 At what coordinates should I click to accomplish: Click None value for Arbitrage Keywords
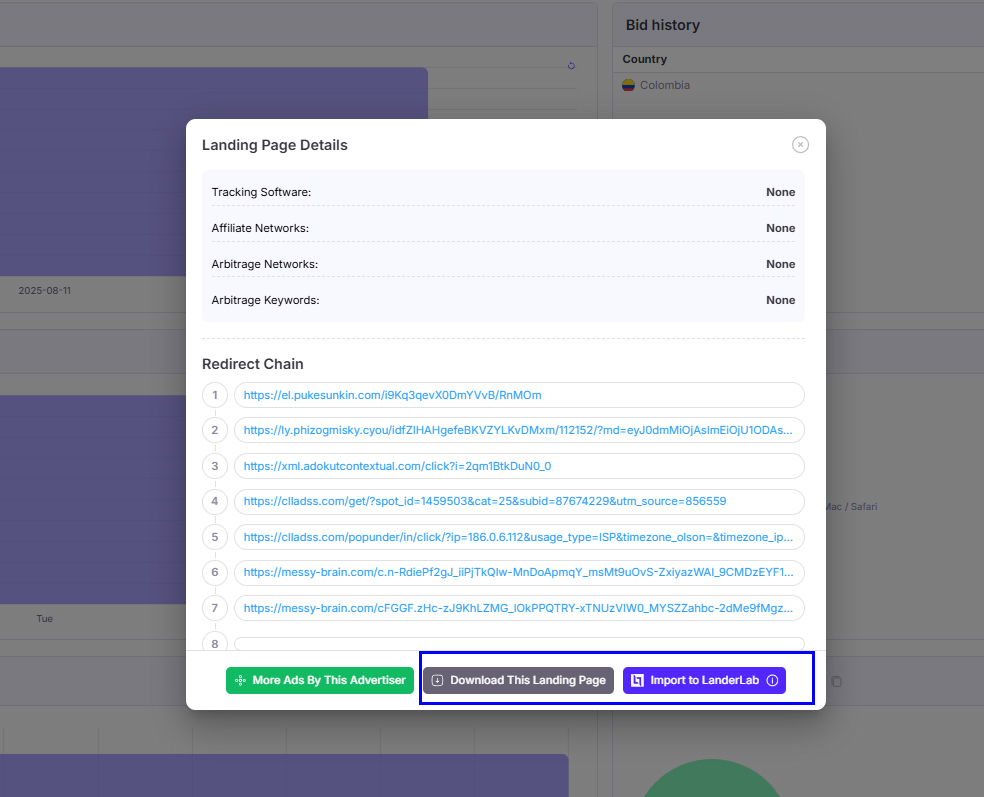coord(781,301)
